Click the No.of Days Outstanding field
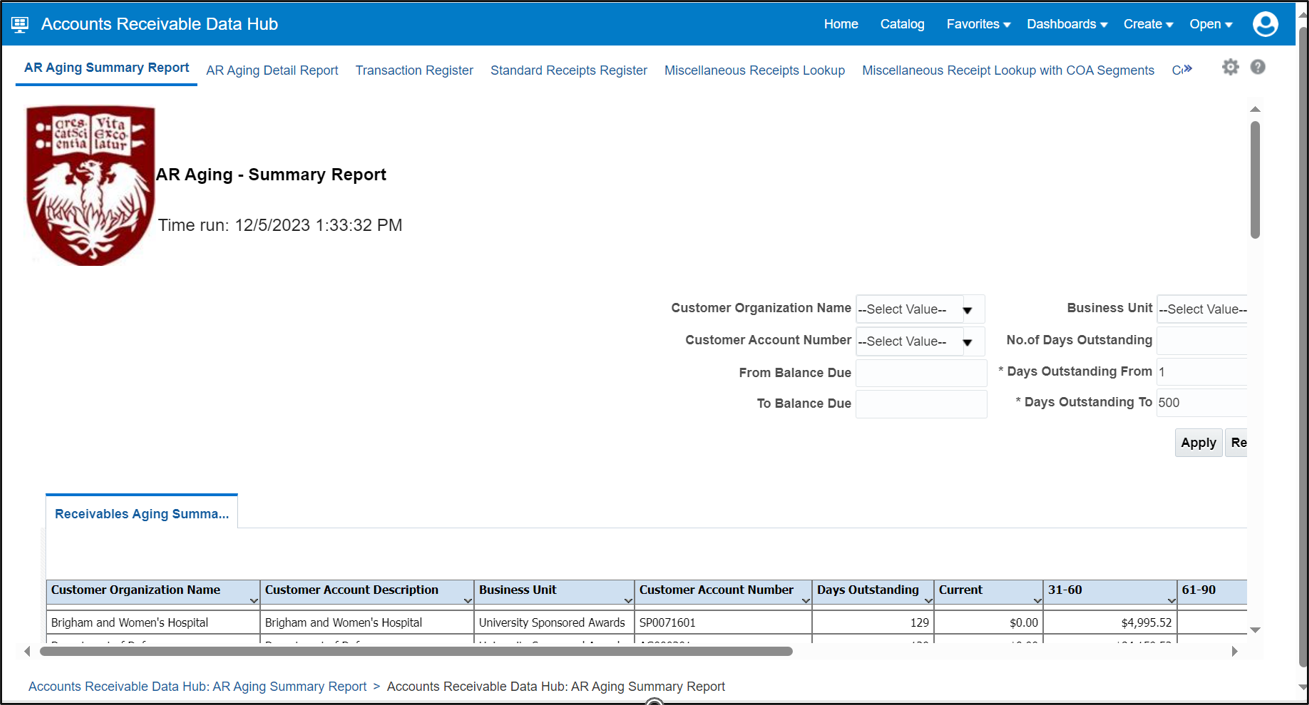The height and width of the screenshot is (705, 1309). 1202,341
